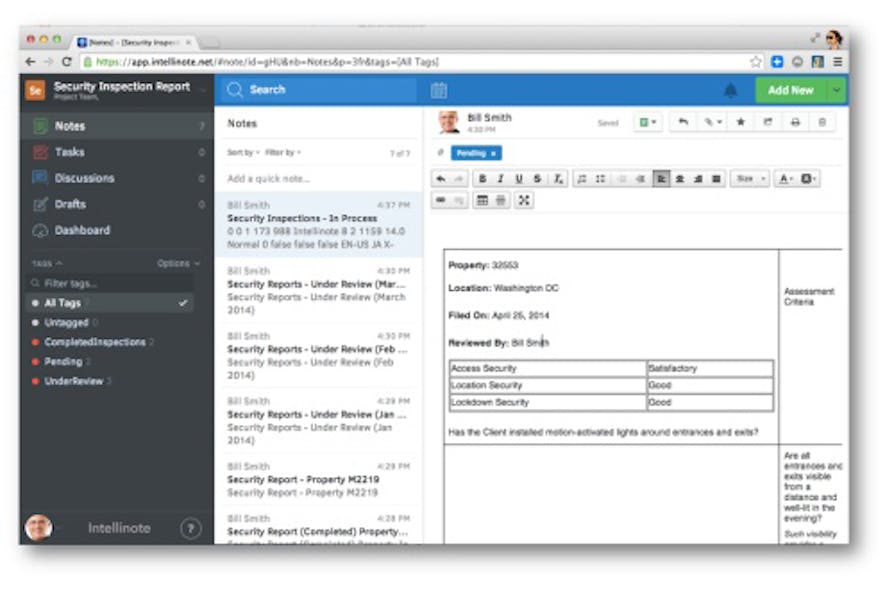
Task: Insert a numbered list
Action: pyautogui.click(x=582, y=179)
